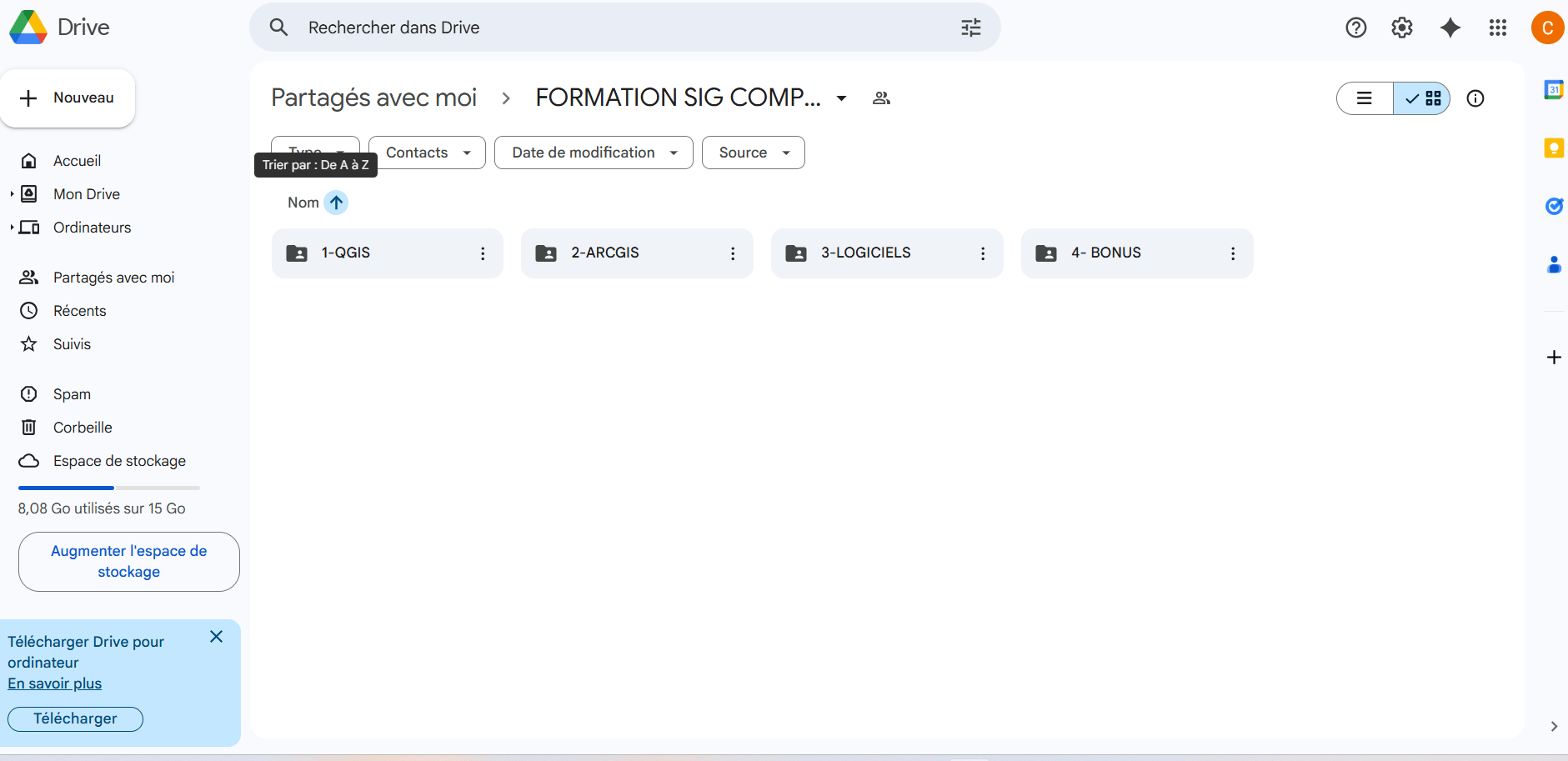Open Drive settings gear

point(1402,28)
